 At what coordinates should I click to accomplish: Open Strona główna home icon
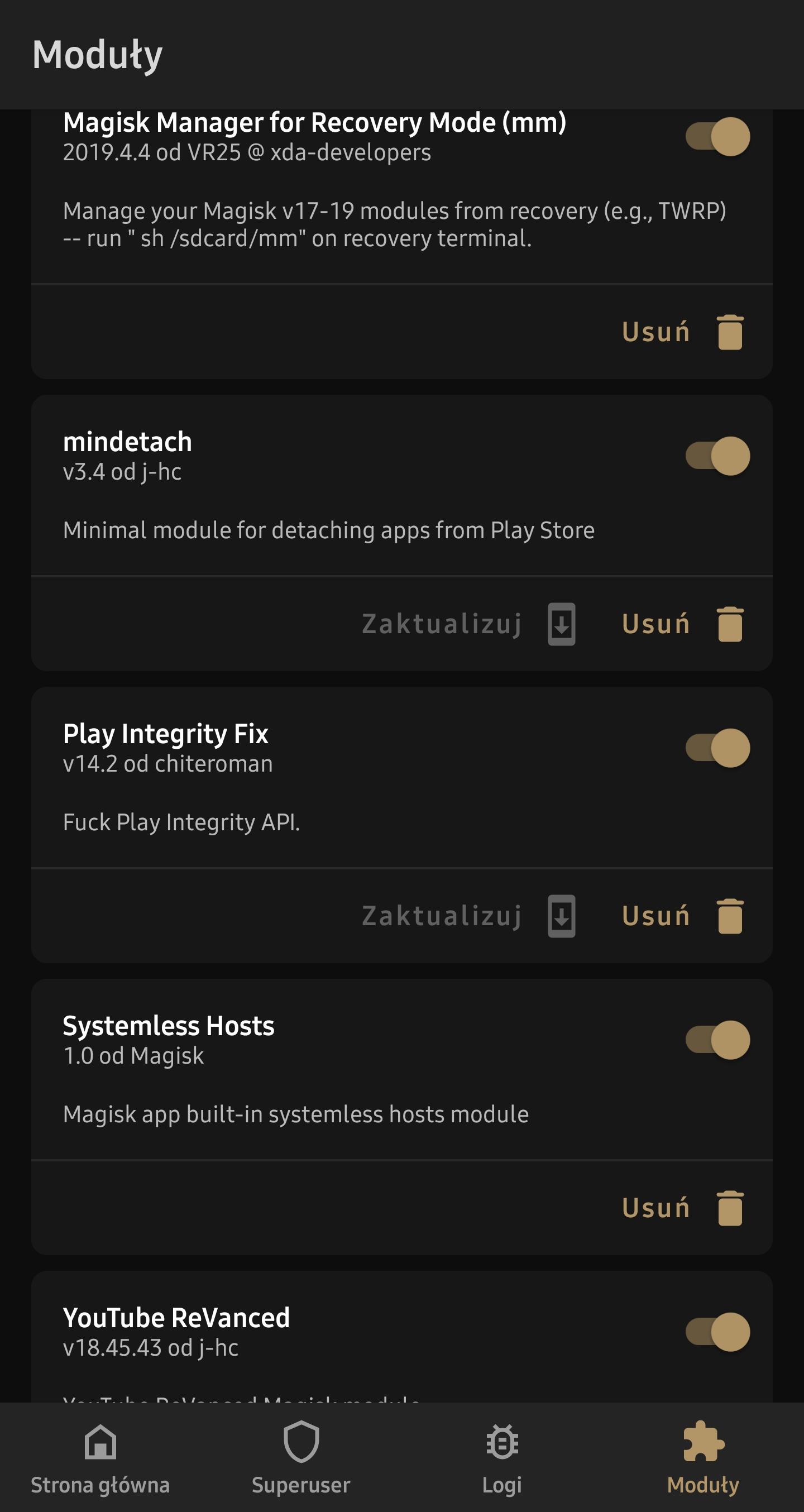click(100, 1443)
